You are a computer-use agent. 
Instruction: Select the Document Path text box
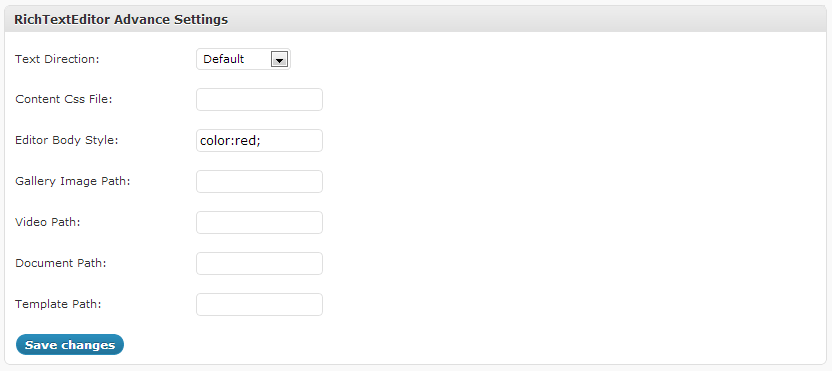[x=259, y=263]
